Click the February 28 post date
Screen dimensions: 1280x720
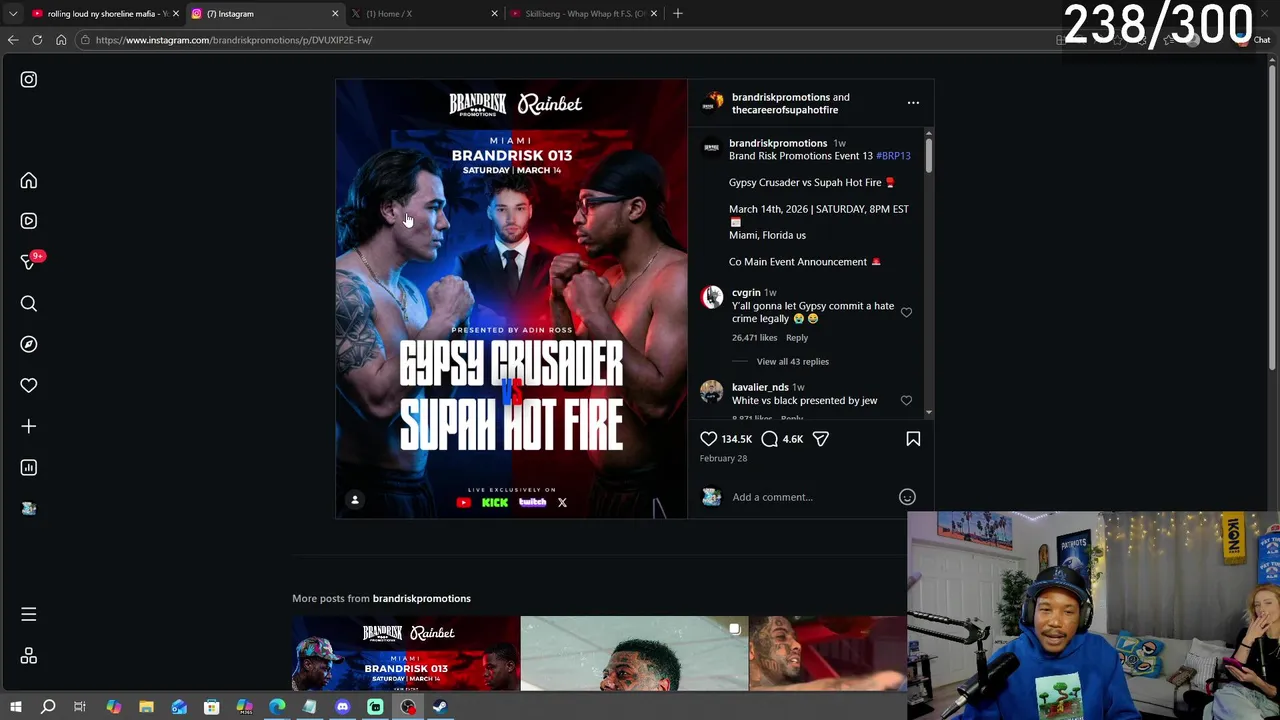click(723, 458)
